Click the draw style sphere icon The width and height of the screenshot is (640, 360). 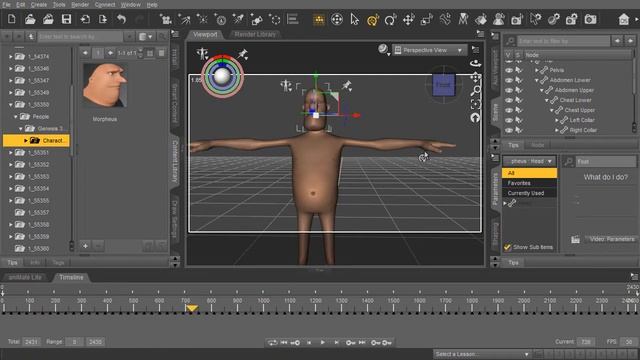[x=383, y=49]
